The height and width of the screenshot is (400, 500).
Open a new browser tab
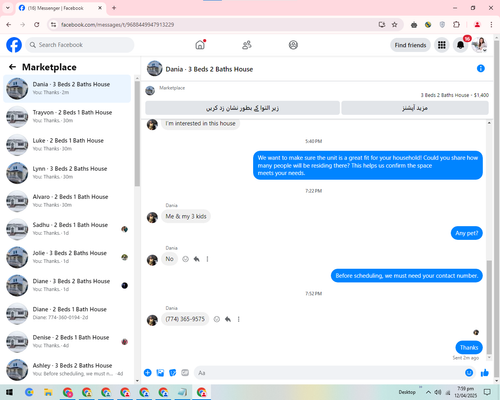point(114,8)
